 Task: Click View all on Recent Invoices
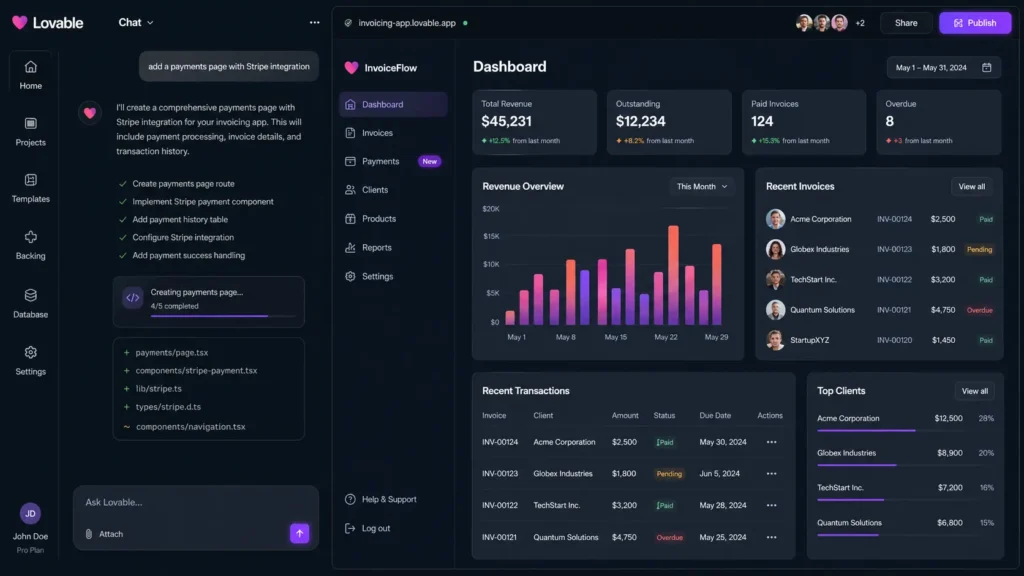tap(973, 186)
